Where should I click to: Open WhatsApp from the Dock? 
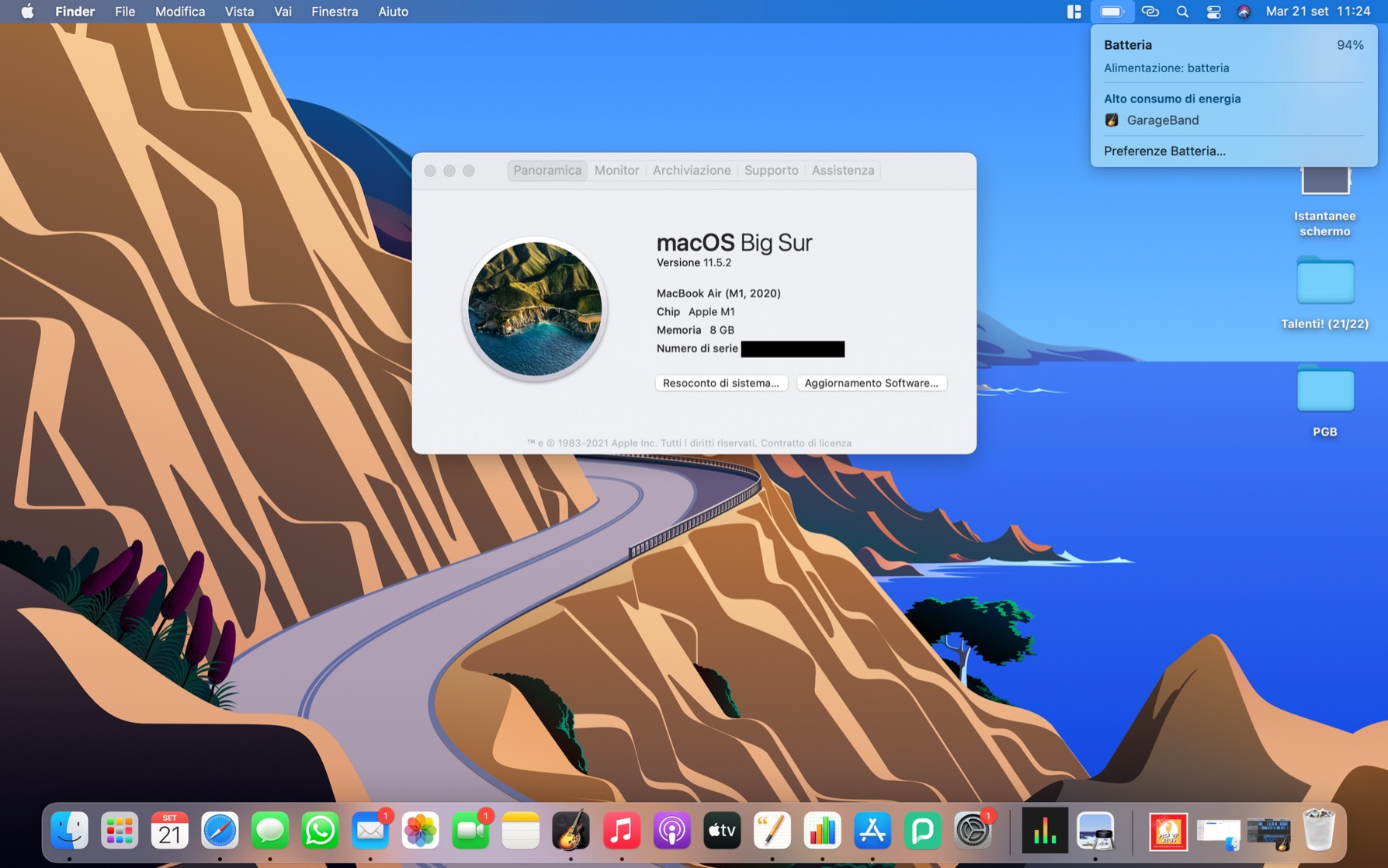[x=320, y=831]
